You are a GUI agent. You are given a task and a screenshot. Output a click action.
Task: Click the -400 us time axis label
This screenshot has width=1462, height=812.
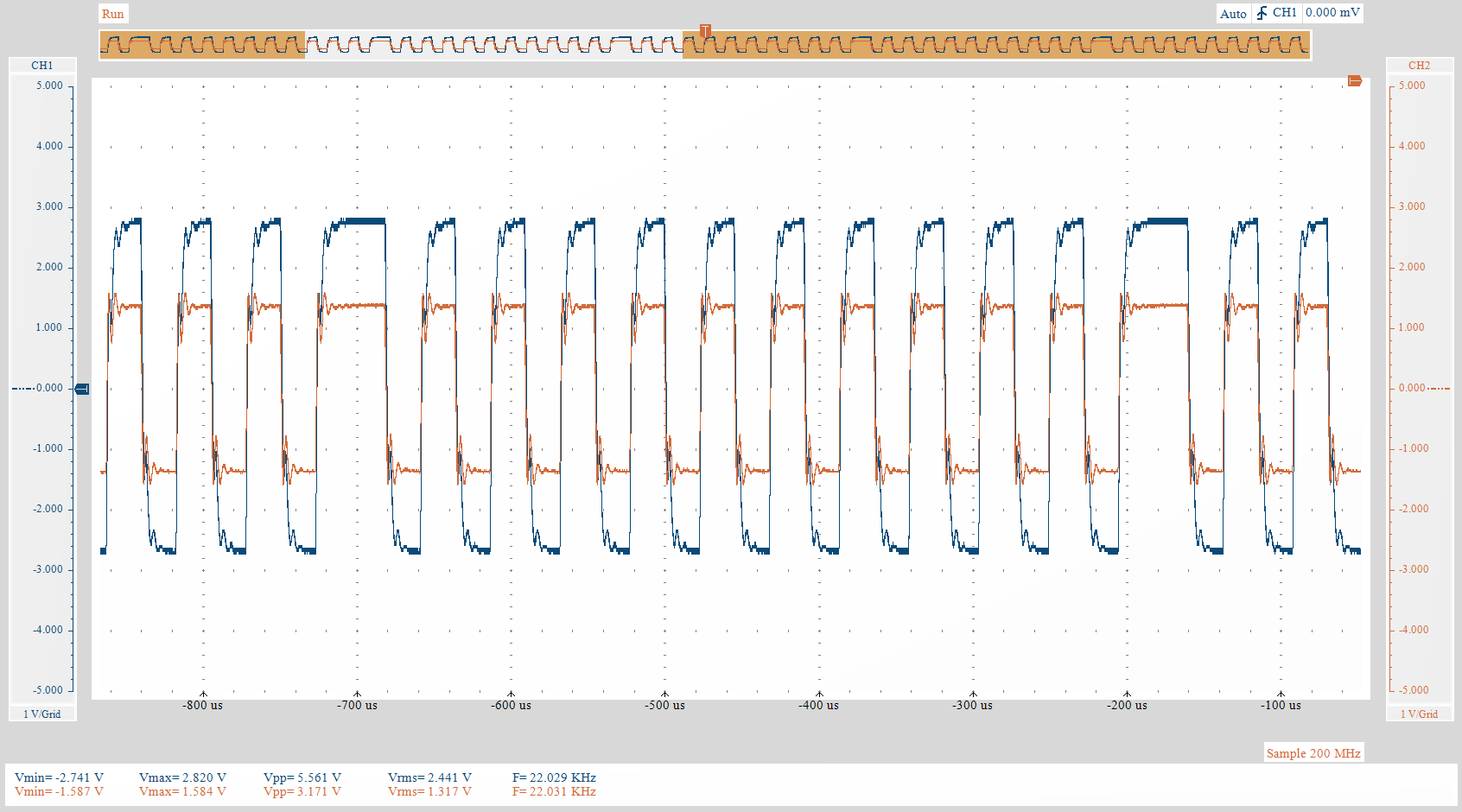point(818,706)
